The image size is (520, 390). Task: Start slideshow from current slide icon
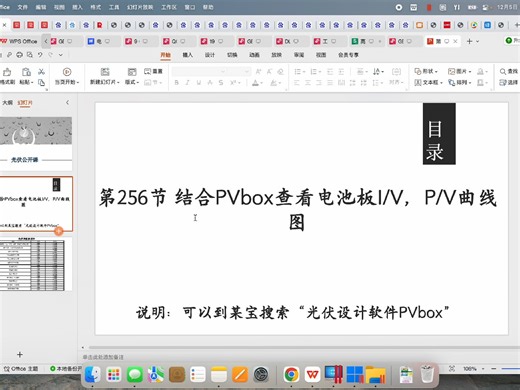point(67,72)
